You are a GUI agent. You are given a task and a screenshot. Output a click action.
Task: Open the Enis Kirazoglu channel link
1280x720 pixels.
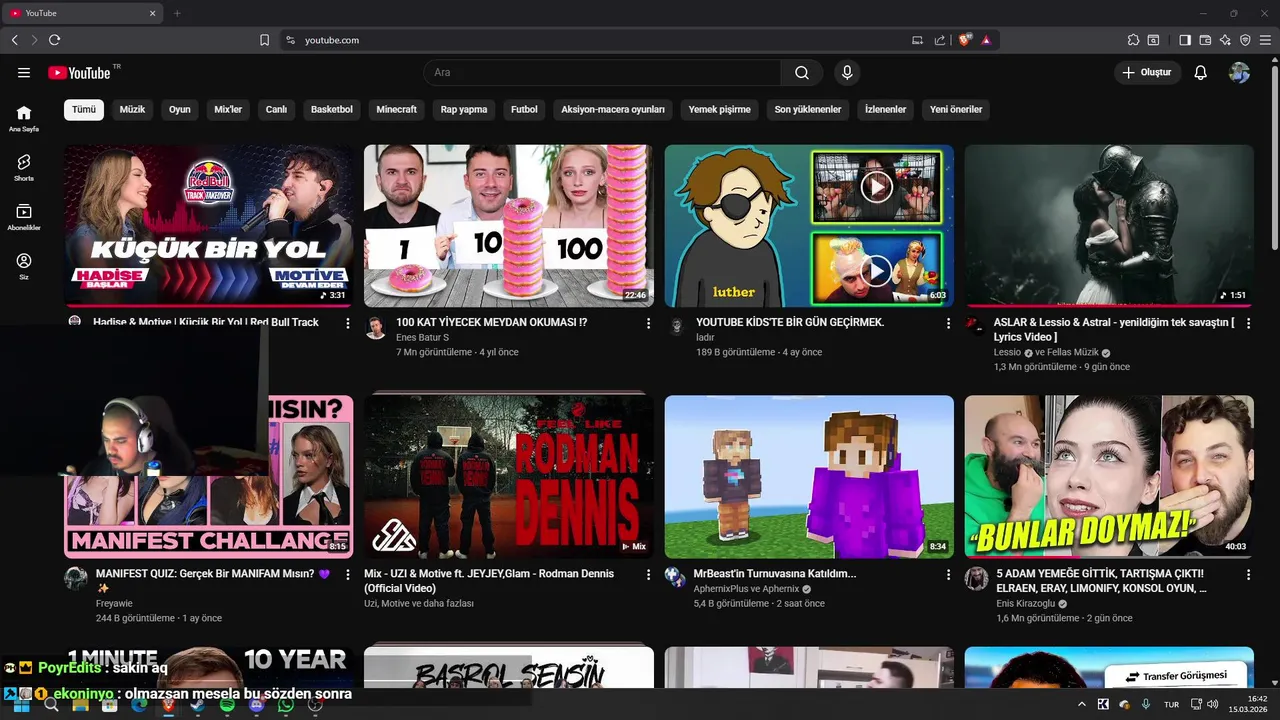coord(1025,604)
